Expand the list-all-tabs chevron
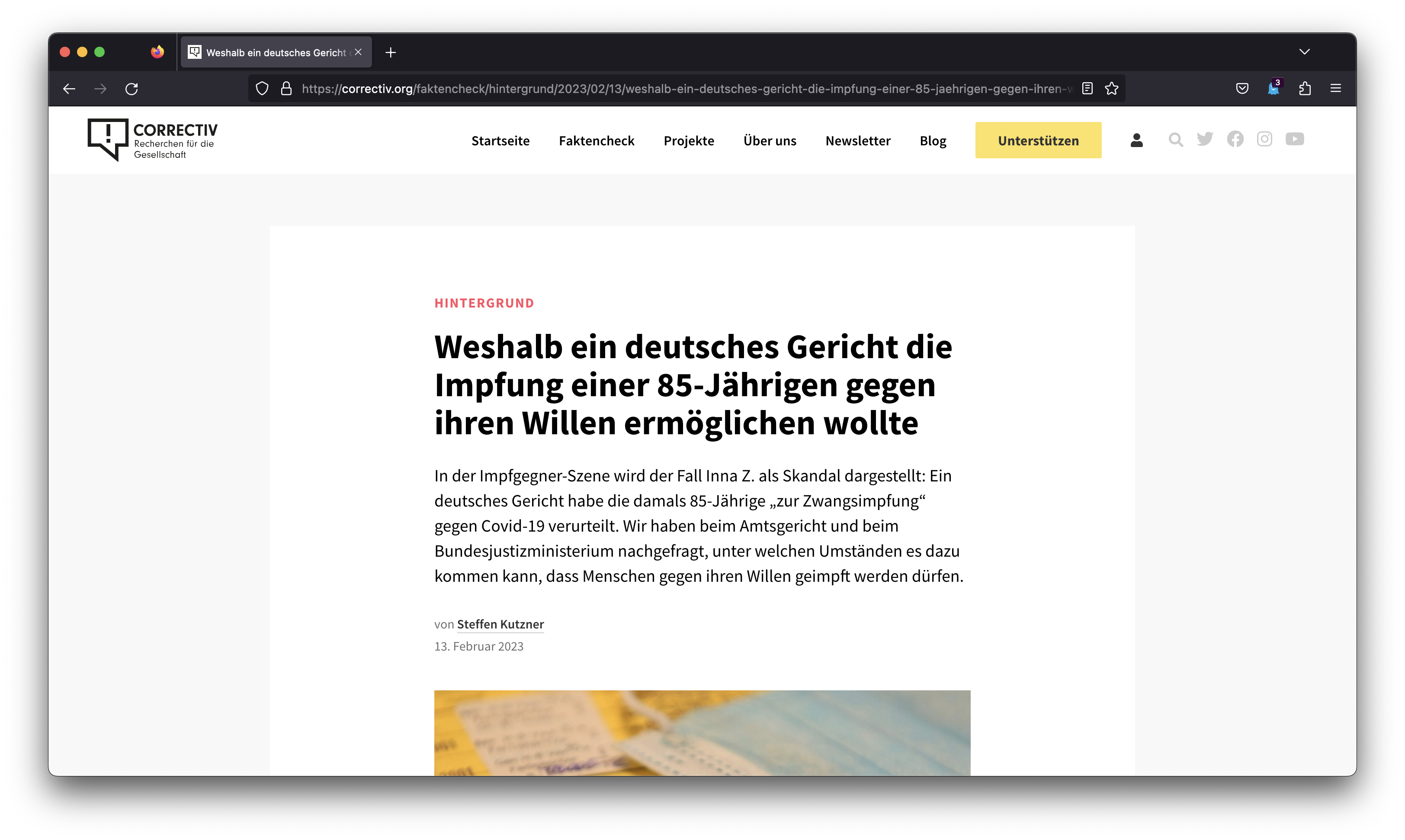Screen dimensions: 1405x840 pyautogui.click(x=1304, y=52)
